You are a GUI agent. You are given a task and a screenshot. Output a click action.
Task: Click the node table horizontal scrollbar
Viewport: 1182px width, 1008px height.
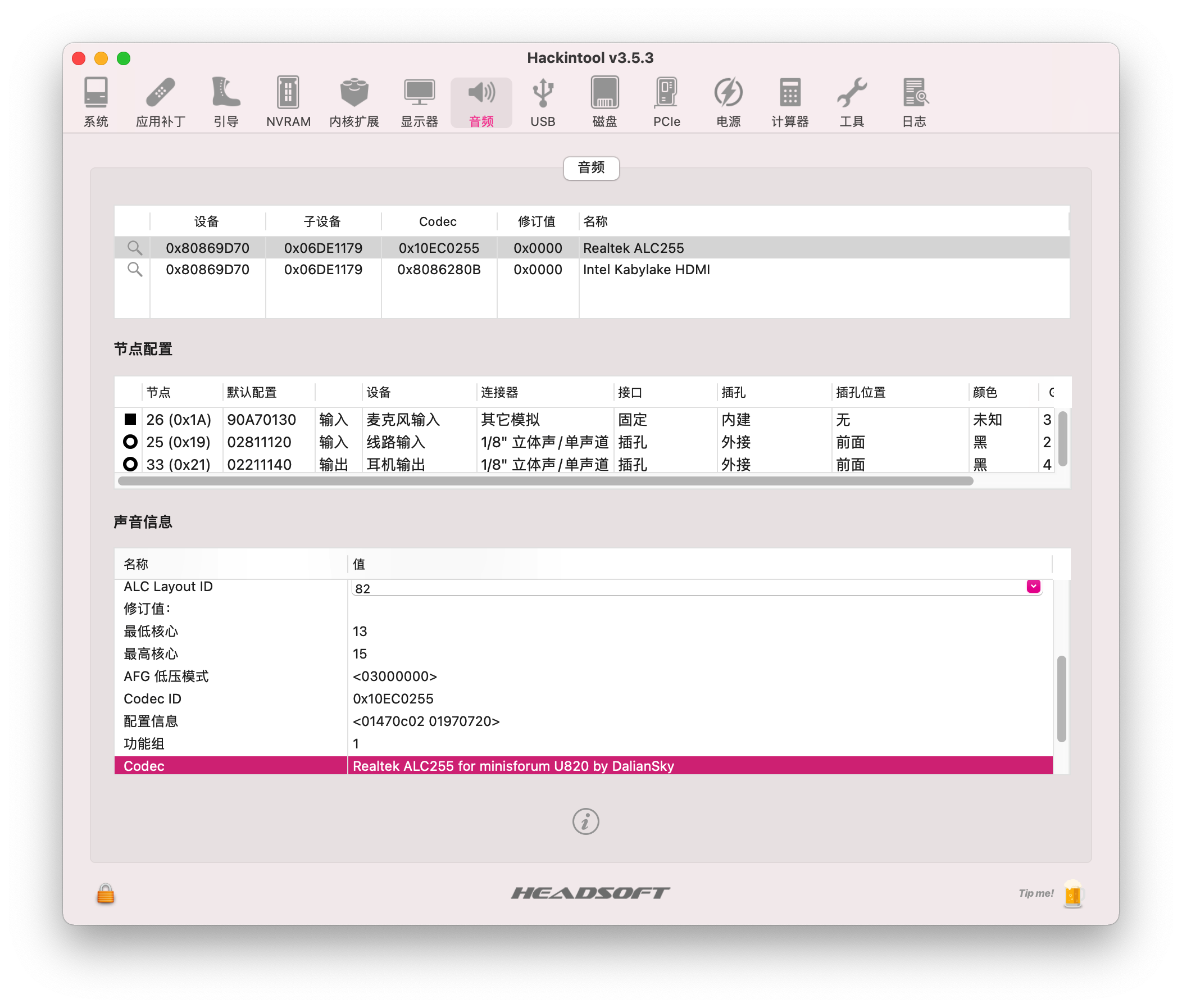point(545,481)
